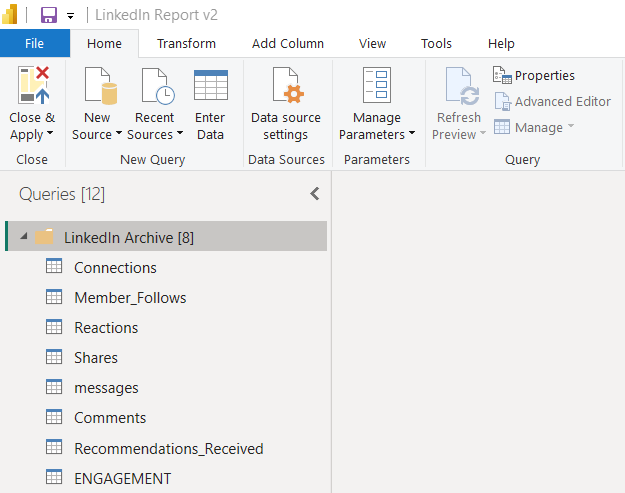Switch to the Tools ribbon tab
This screenshot has height=493, width=625.
tap(436, 43)
